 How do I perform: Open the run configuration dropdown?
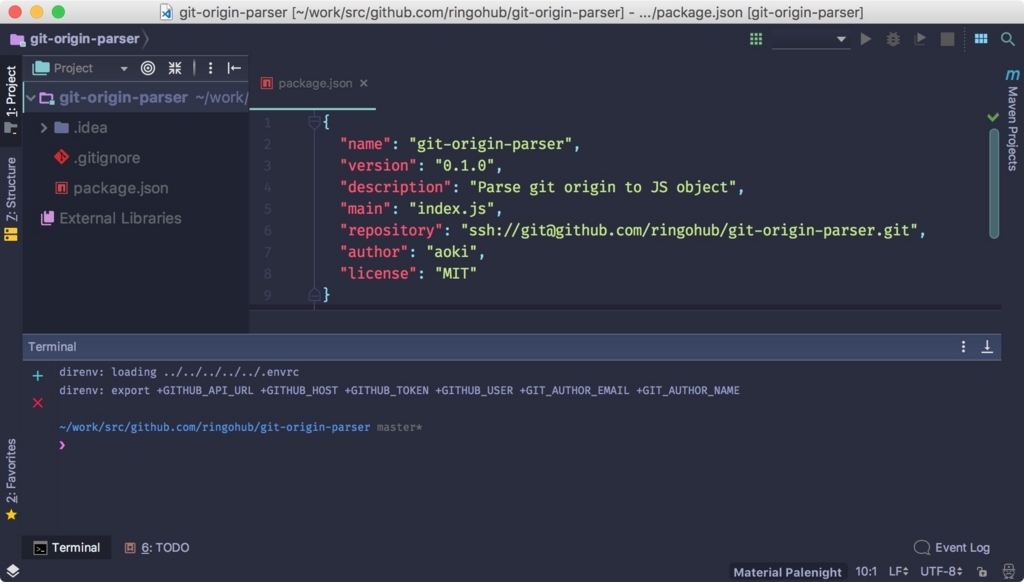(810, 39)
